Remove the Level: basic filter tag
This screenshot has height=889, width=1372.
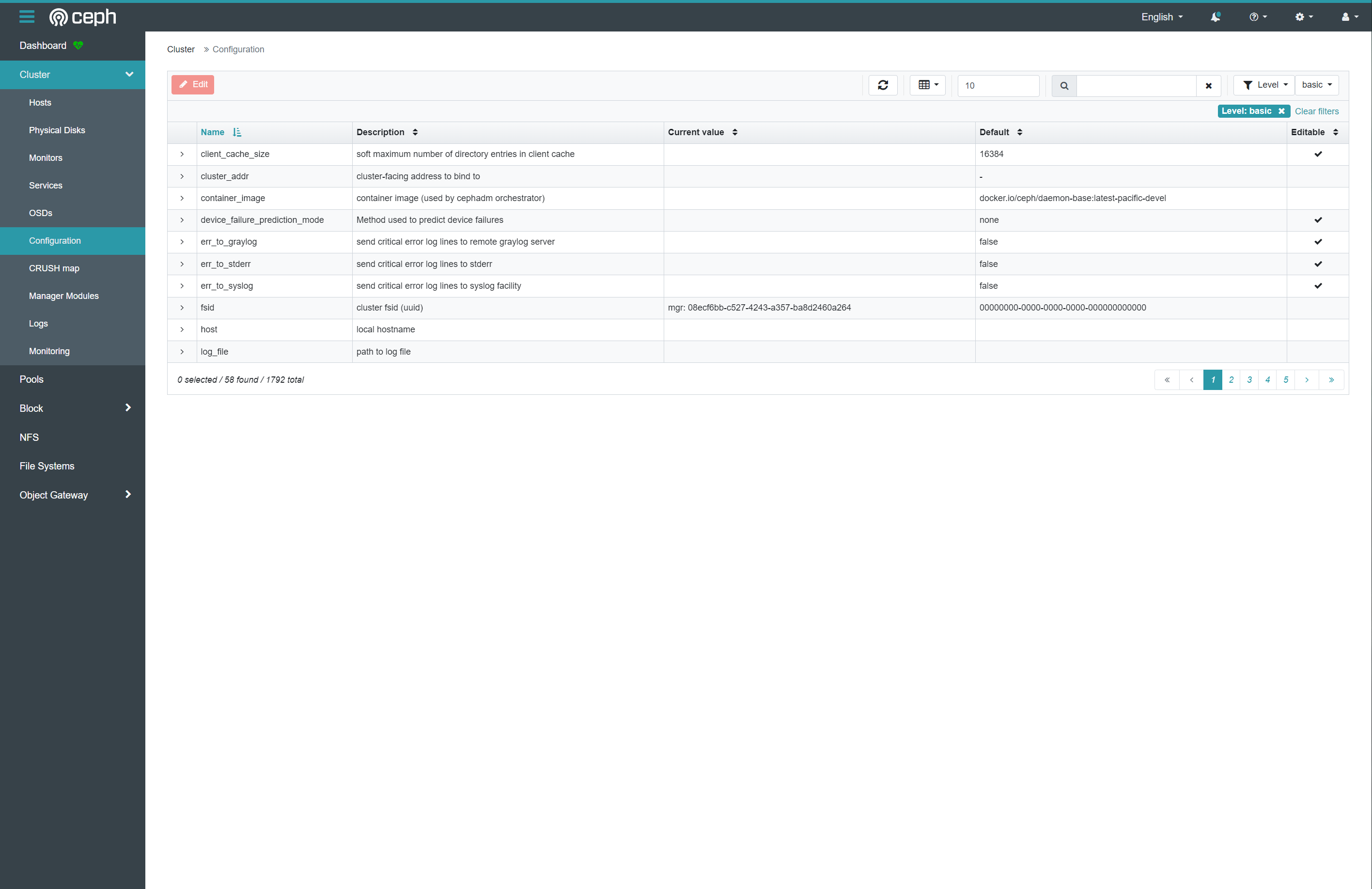point(1281,111)
